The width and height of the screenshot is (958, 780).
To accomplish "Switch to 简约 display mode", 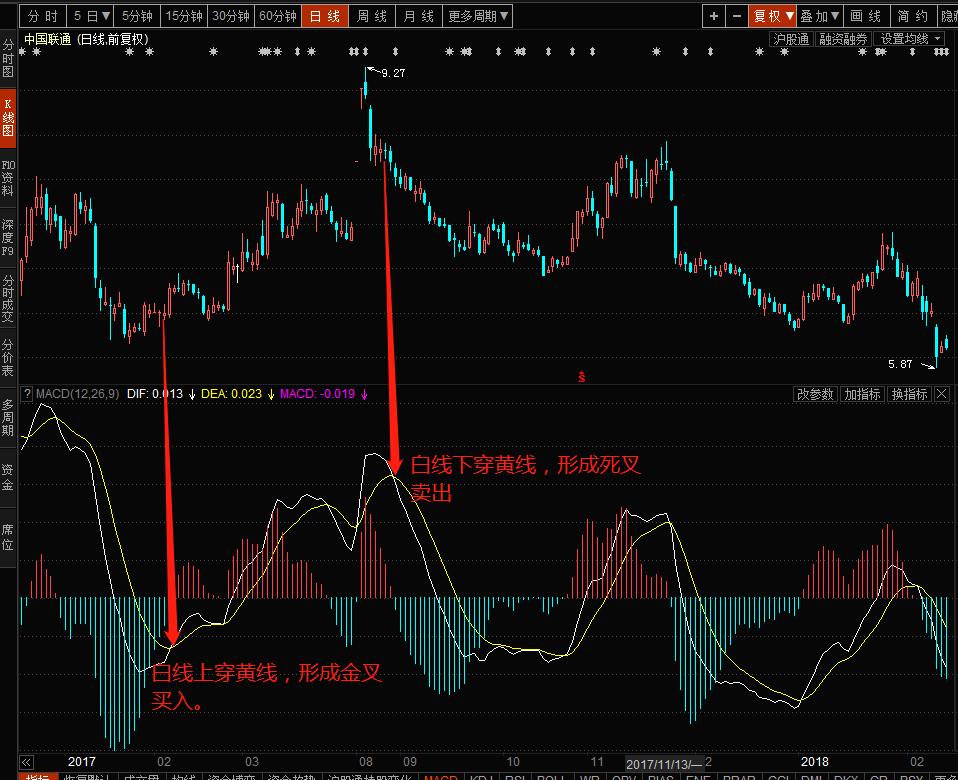I will click(911, 16).
